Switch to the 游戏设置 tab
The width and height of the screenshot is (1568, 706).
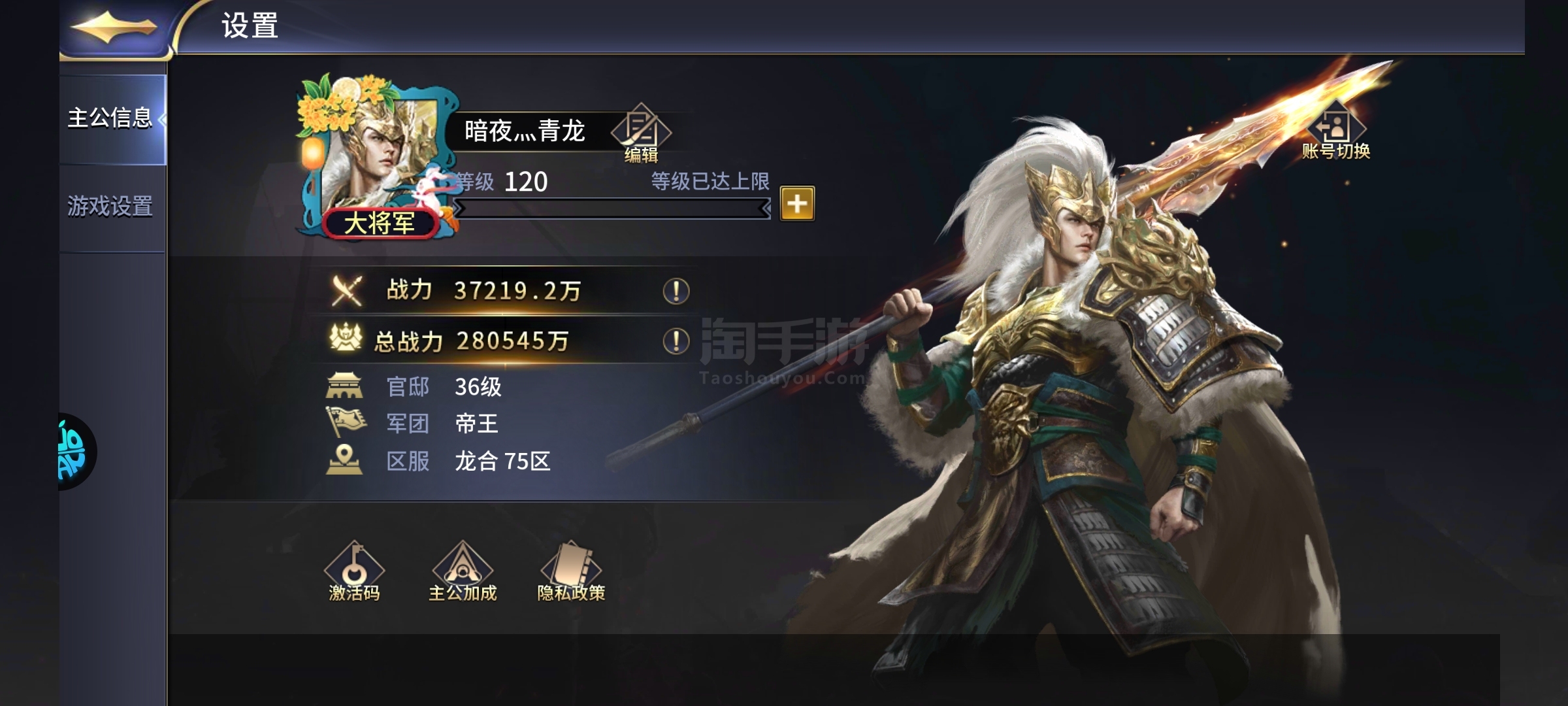(x=112, y=207)
